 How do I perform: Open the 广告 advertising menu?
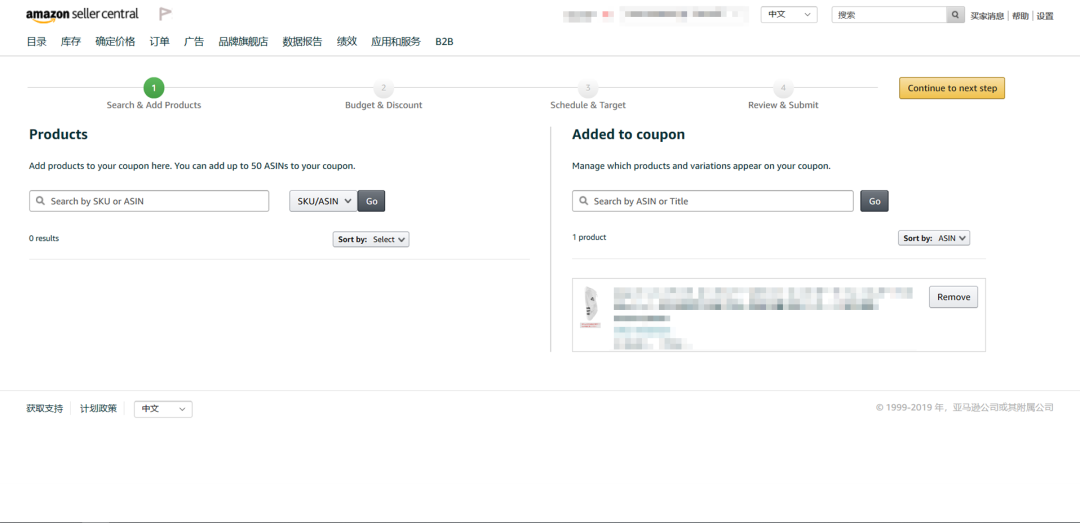tap(194, 42)
